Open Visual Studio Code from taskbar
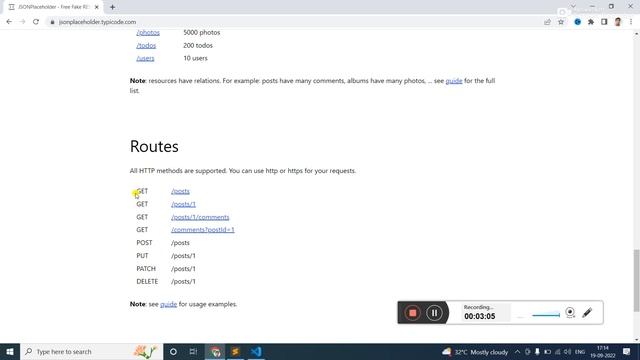Screen dimensions: 640x360 (x=256, y=351)
